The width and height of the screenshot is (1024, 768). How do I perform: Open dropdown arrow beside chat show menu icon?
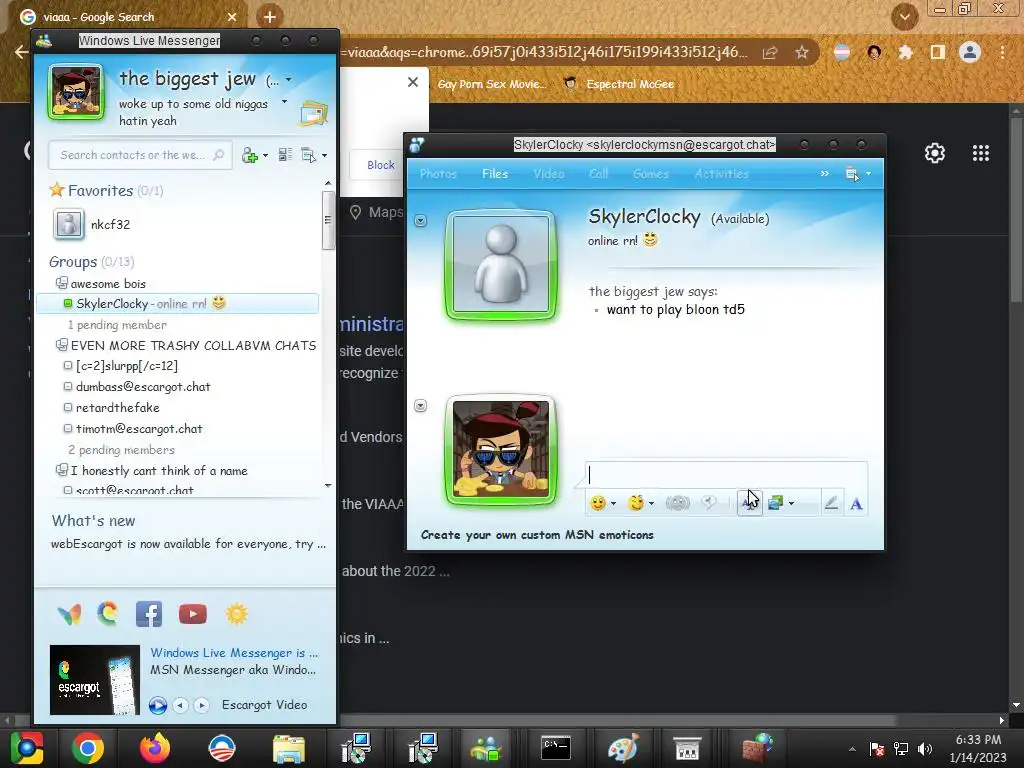coord(868,174)
